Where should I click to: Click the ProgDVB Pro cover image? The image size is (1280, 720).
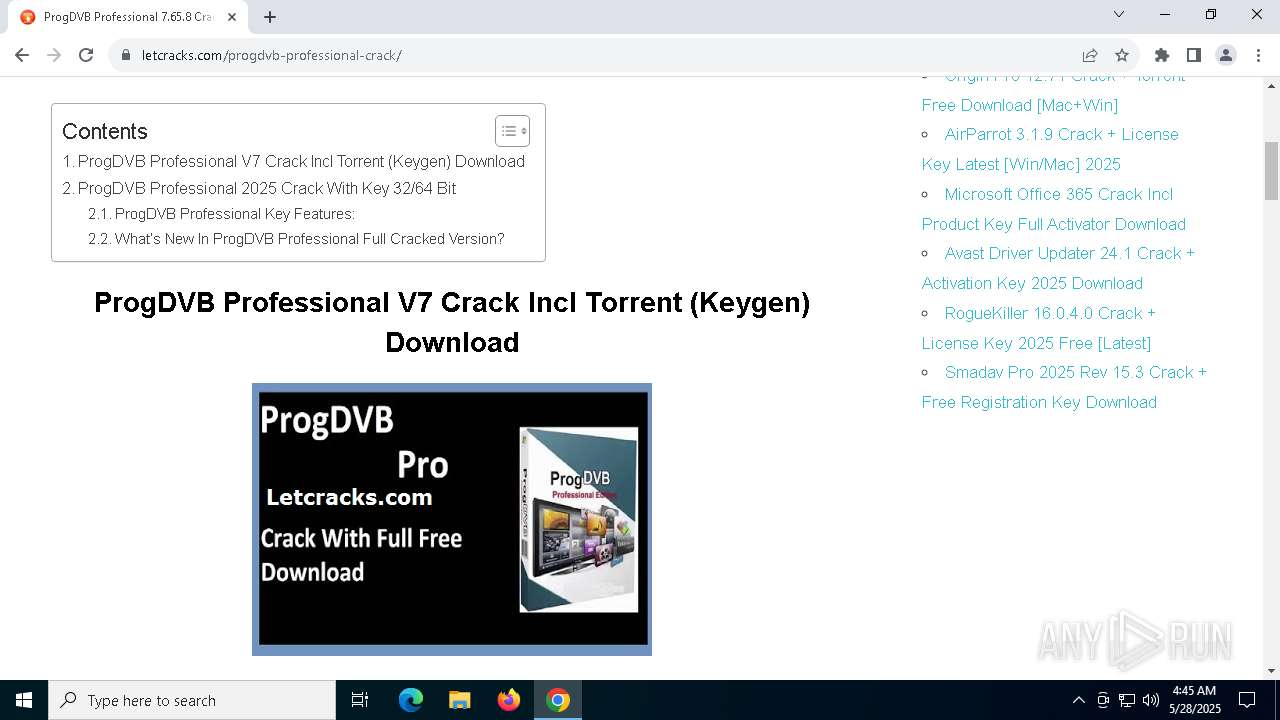point(452,519)
